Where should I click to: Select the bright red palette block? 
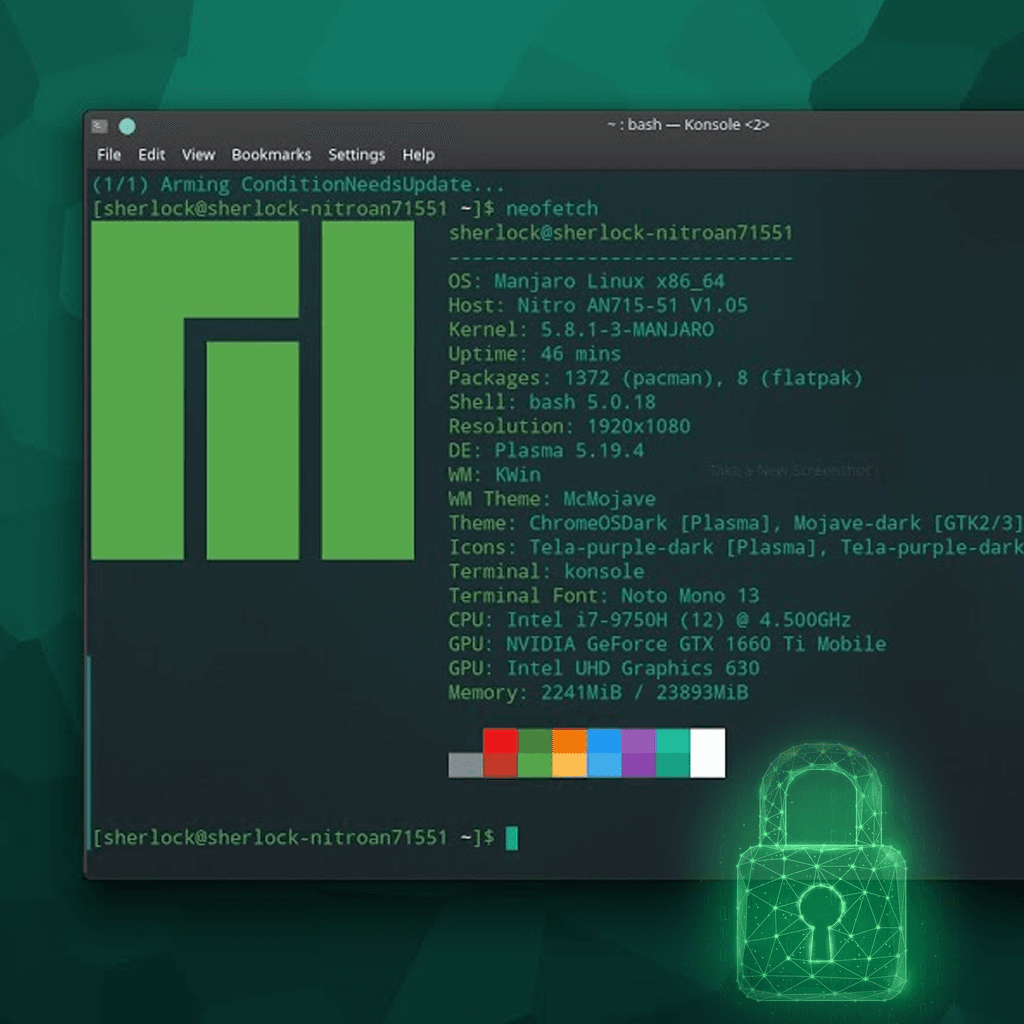[500, 741]
